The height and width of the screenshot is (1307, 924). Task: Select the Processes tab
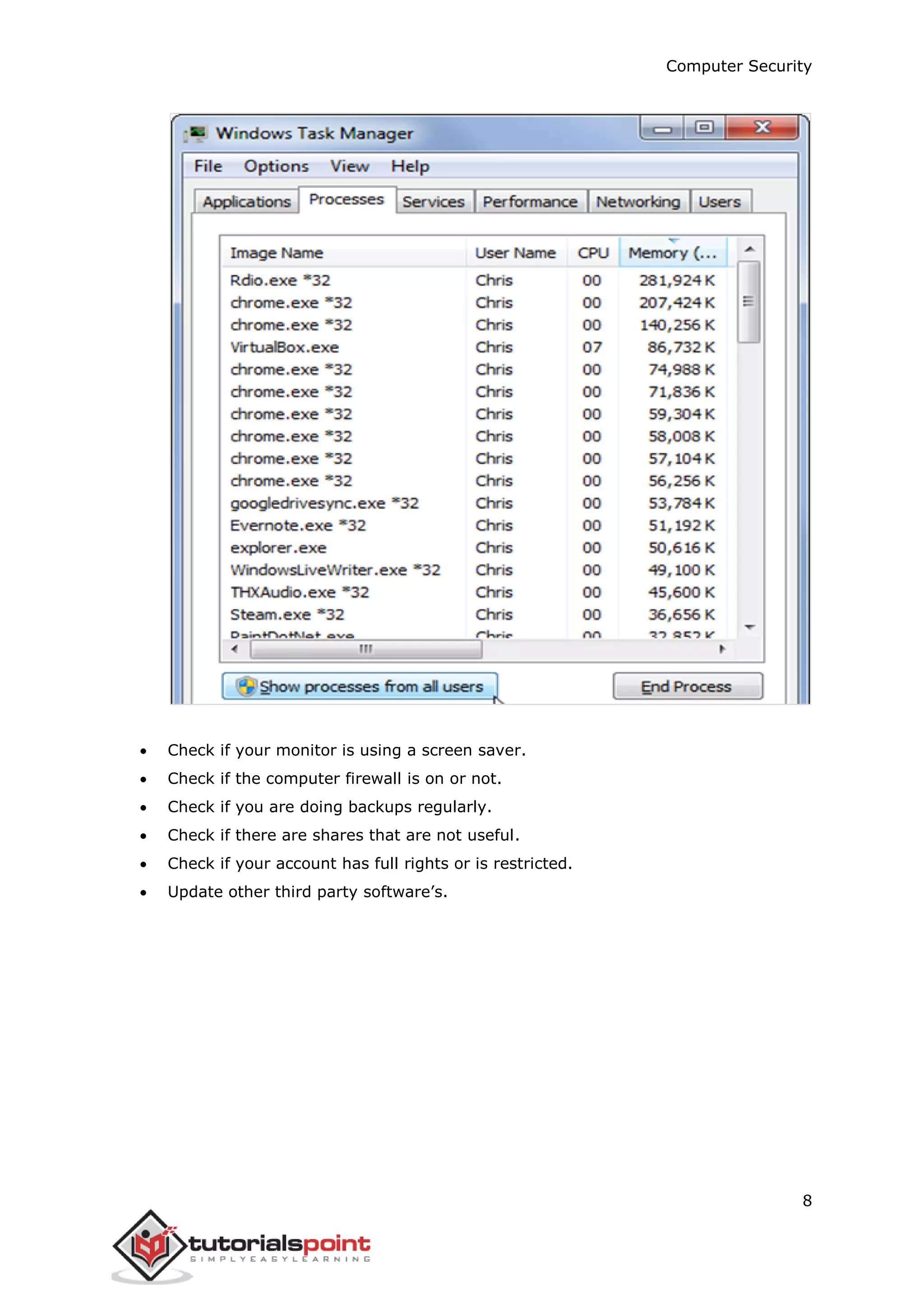pyautogui.click(x=347, y=199)
